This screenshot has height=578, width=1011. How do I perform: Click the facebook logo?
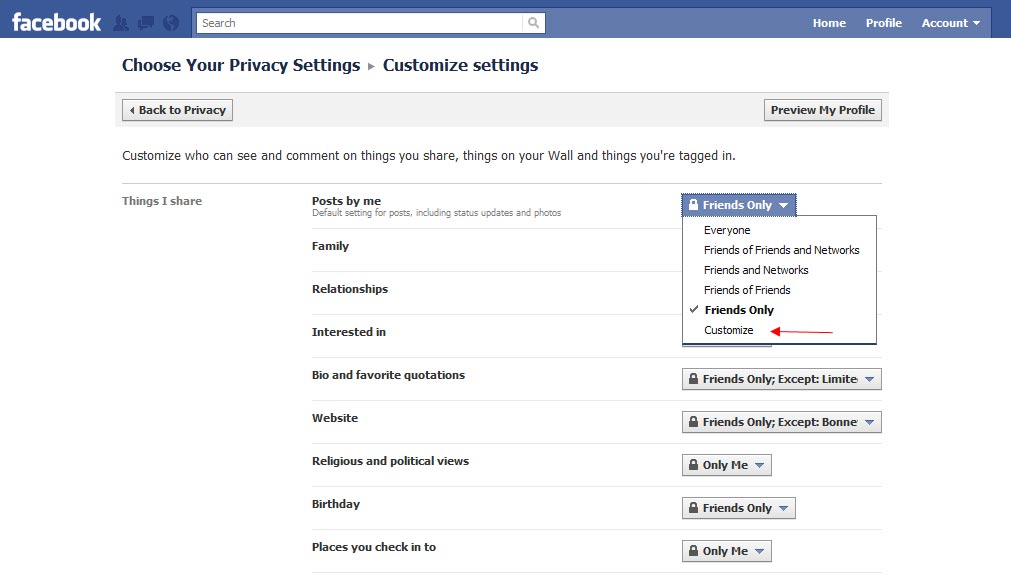click(55, 21)
